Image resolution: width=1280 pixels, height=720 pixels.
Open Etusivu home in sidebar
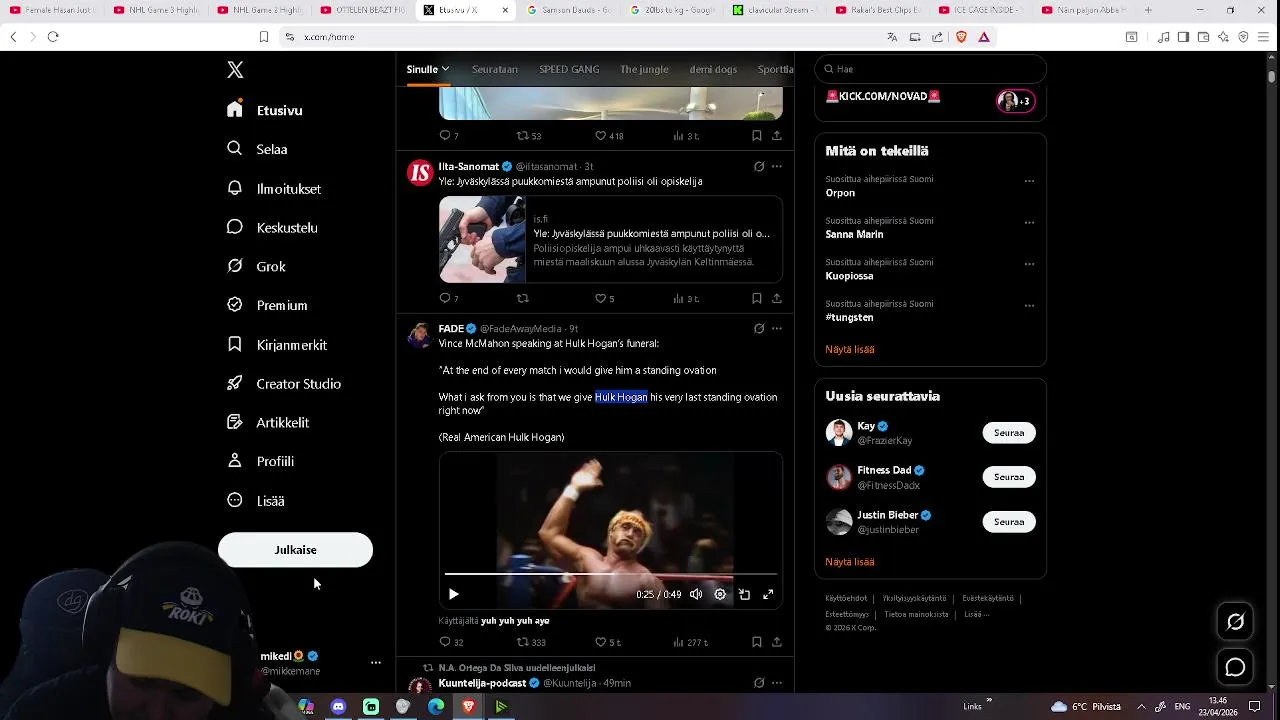tap(265, 110)
